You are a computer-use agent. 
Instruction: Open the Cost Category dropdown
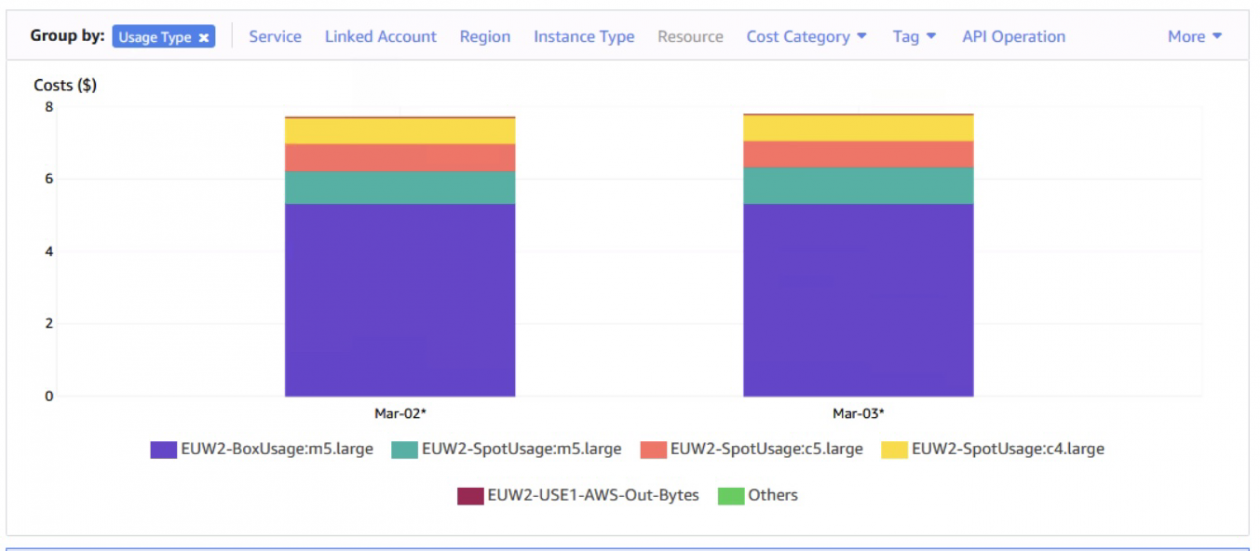[x=807, y=36]
